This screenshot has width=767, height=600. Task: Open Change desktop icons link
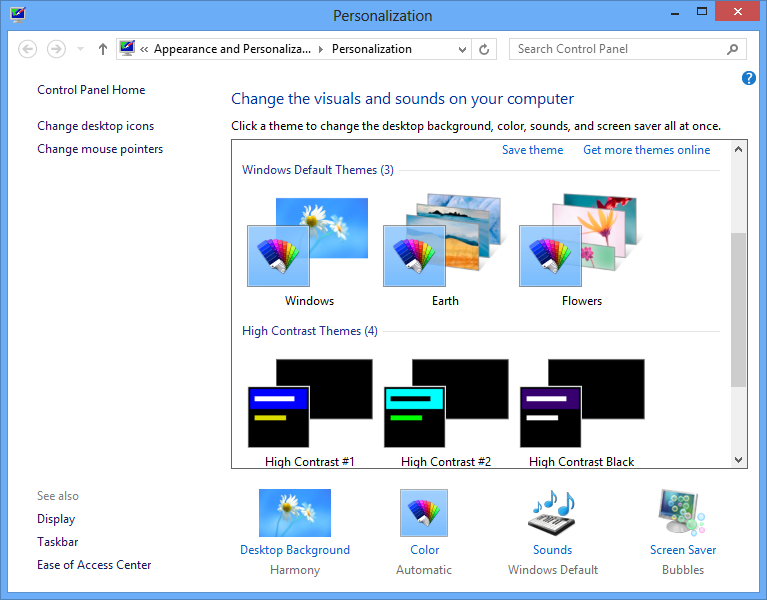tap(95, 126)
